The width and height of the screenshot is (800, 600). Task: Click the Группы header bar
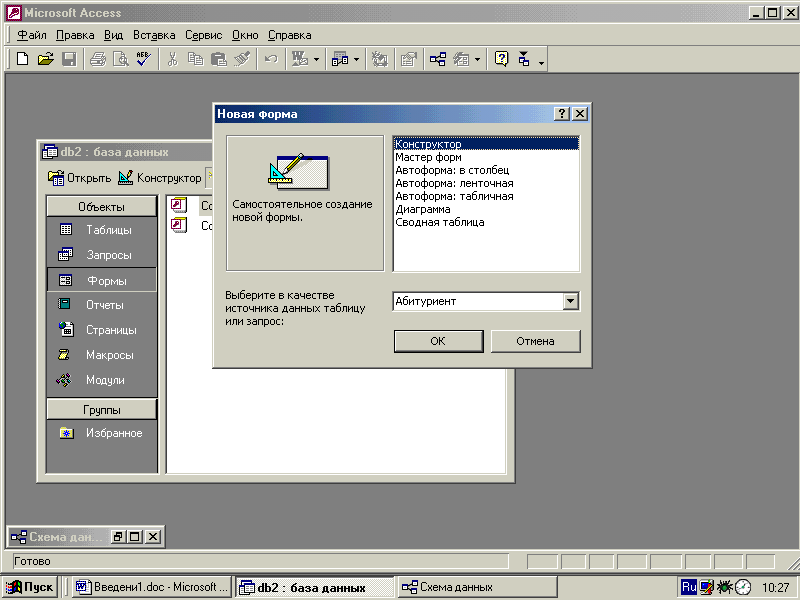coord(102,410)
